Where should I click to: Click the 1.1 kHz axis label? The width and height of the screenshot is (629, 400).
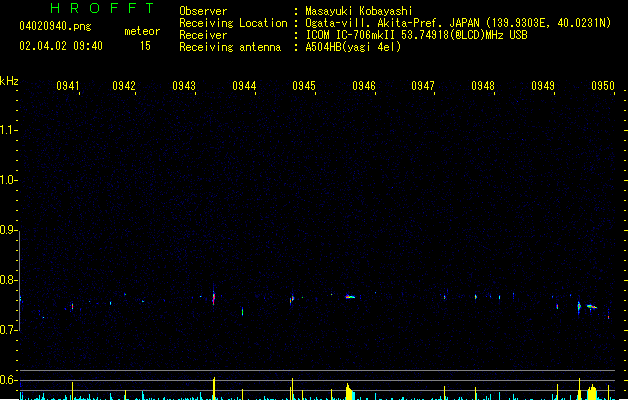(7, 130)
